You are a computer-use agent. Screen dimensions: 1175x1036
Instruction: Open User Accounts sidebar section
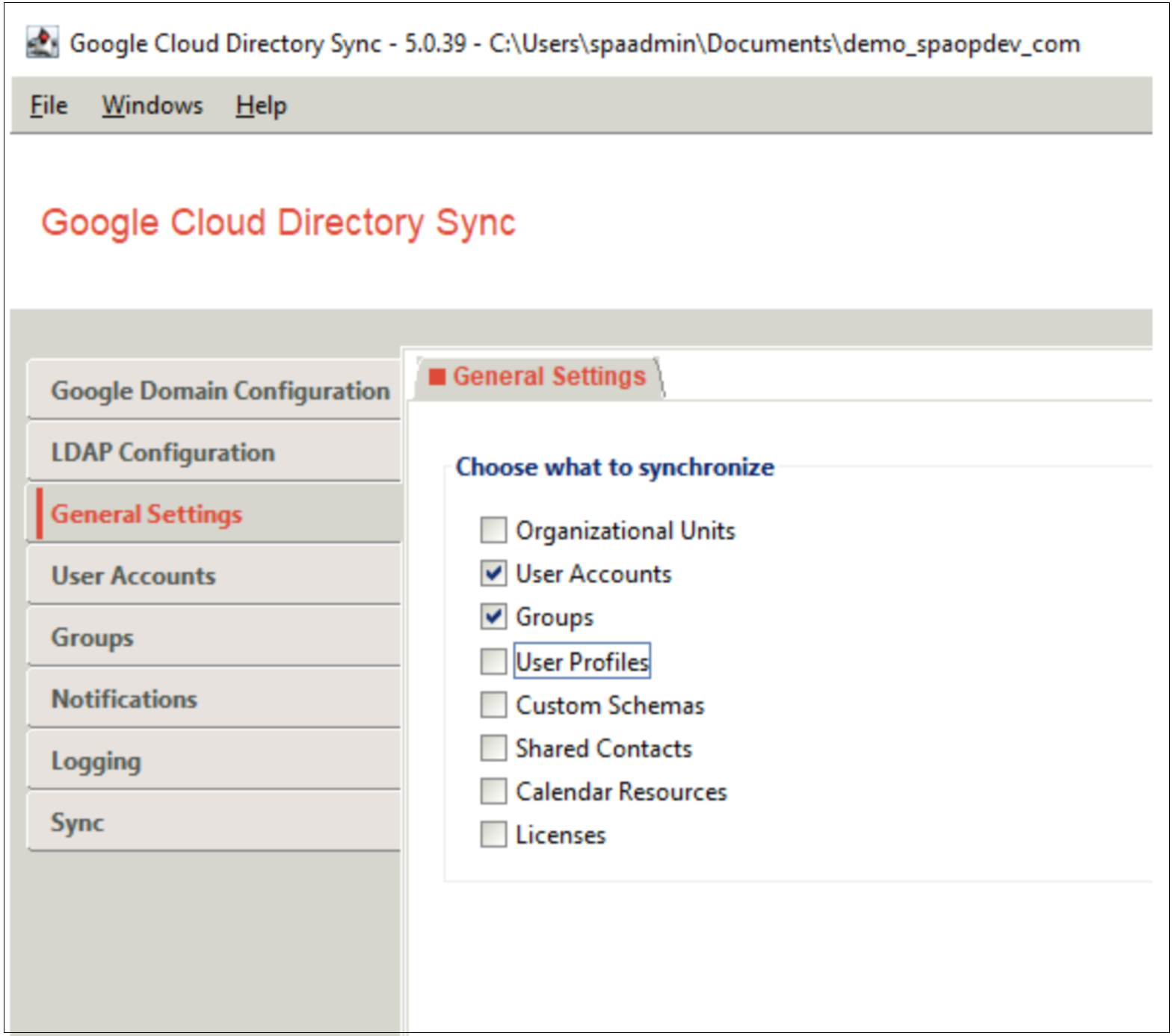[x=133, y=576]
